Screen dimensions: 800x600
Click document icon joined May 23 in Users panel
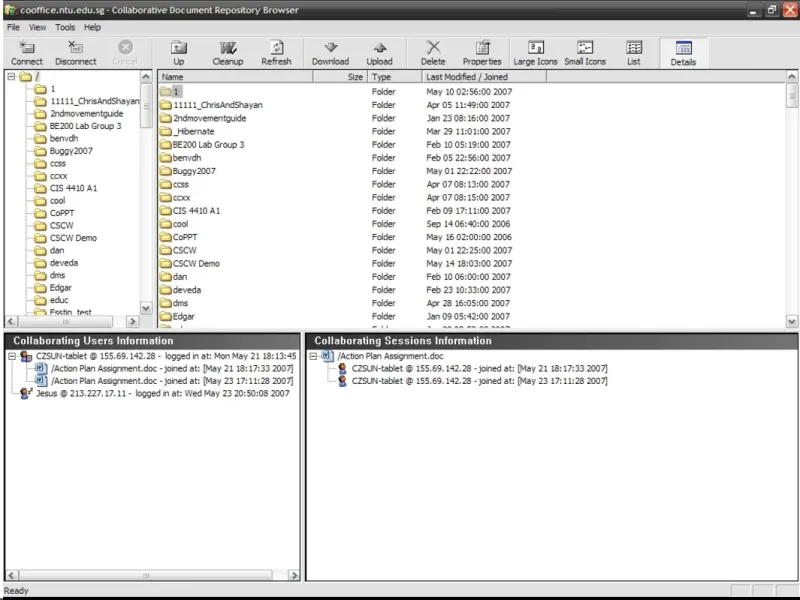click(x=41, y=381)
